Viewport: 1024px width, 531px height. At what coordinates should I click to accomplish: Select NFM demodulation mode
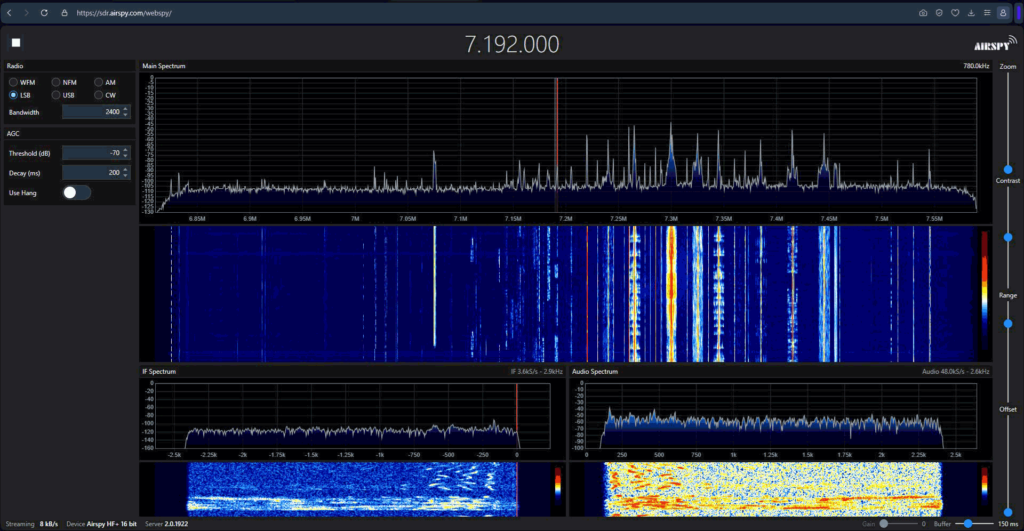pyautogui.click(x=56, y=82)
